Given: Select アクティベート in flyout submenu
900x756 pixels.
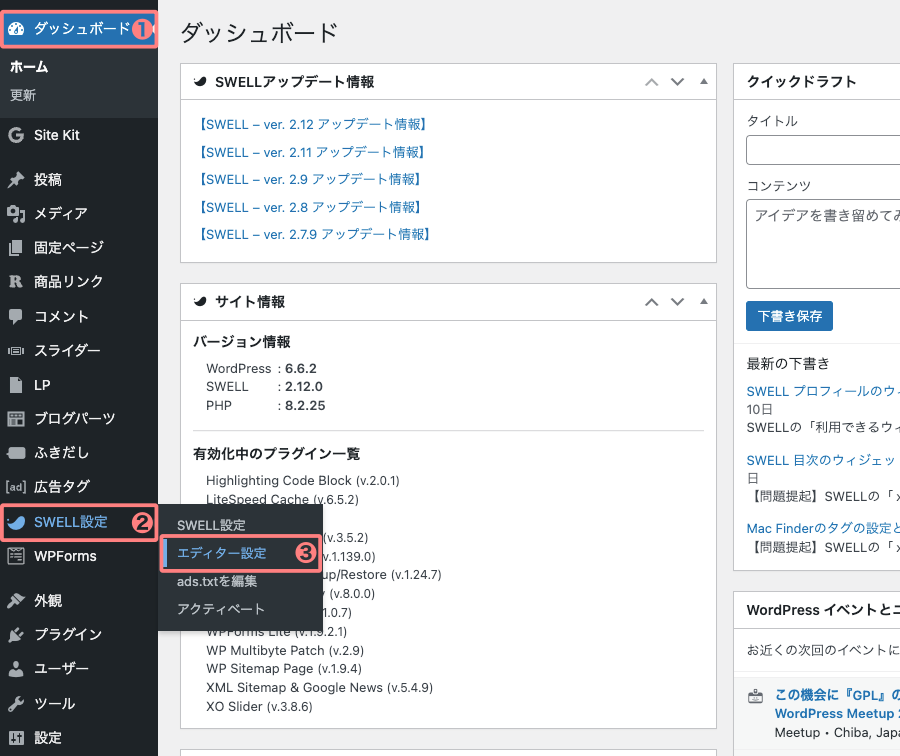Looking at the screenshot, I should click(x=220, y=609).
